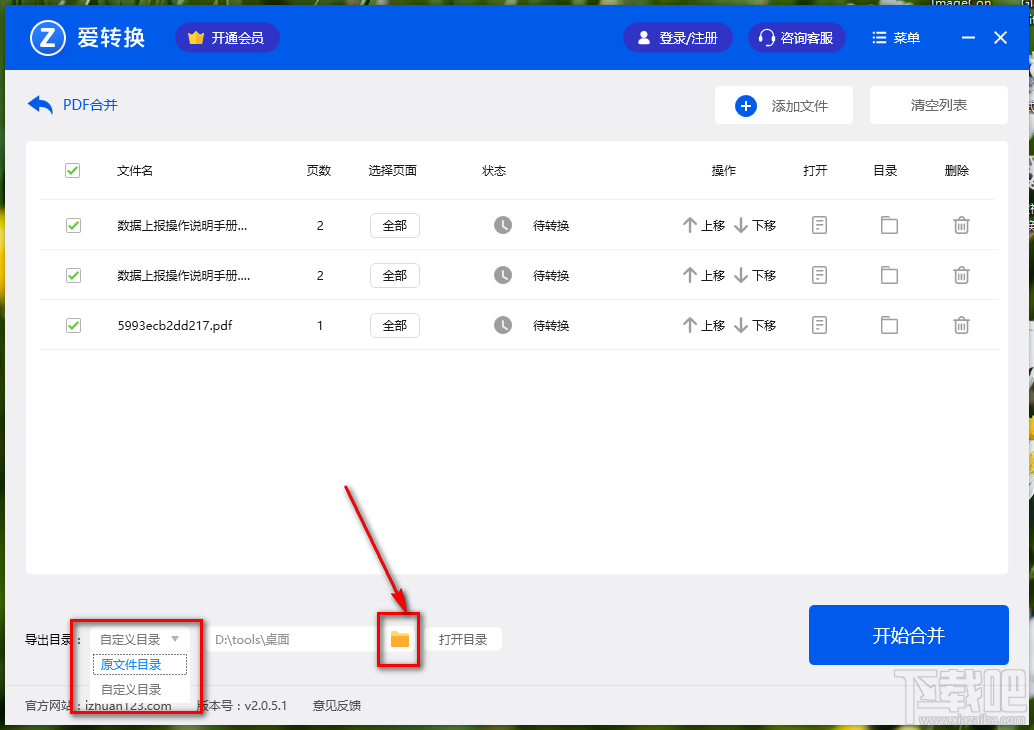This screenshot has width=1034, height=730.
Task: Click the Z logo in the title bar
Action: point(47,37)
